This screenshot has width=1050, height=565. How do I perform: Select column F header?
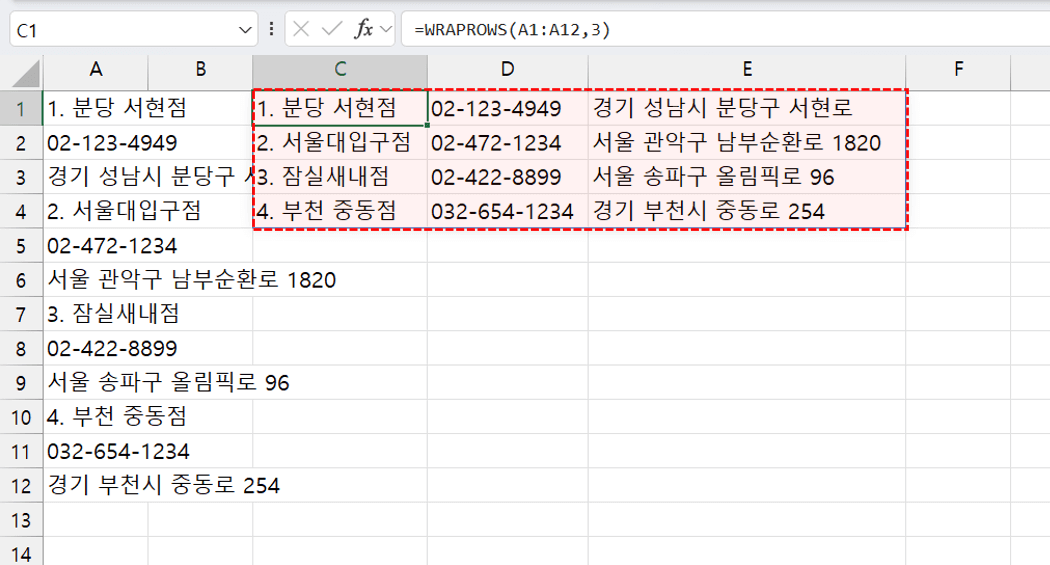958,69
